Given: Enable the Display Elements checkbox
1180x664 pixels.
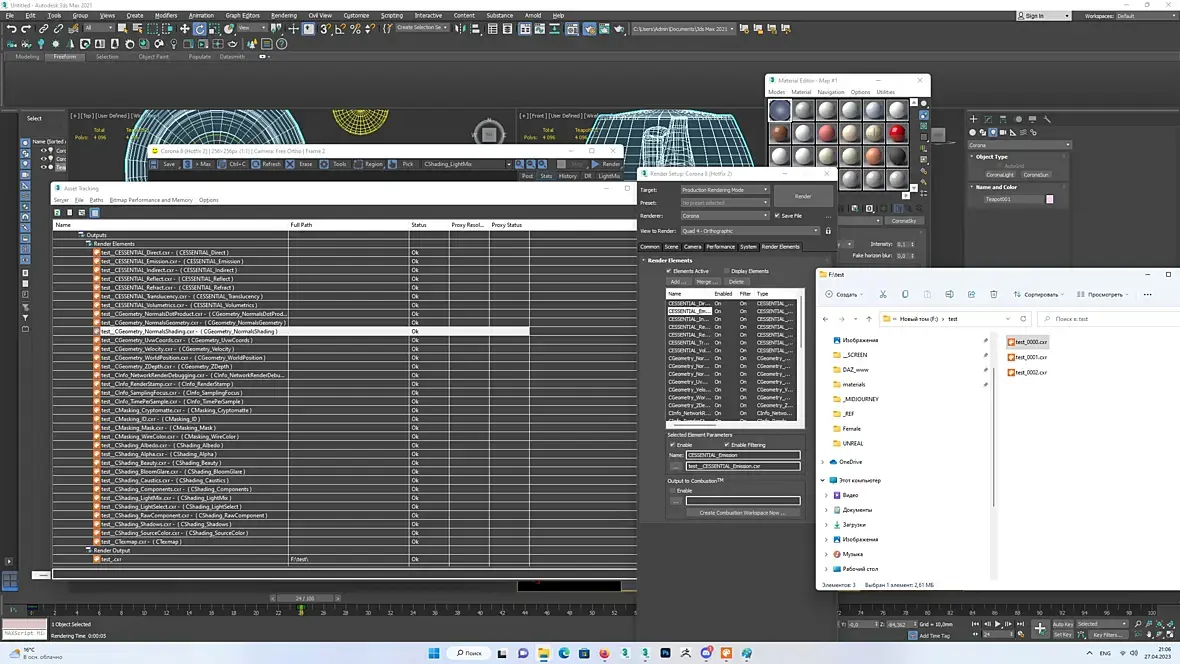Looking at the screenshot, I should tap(727, 271).
